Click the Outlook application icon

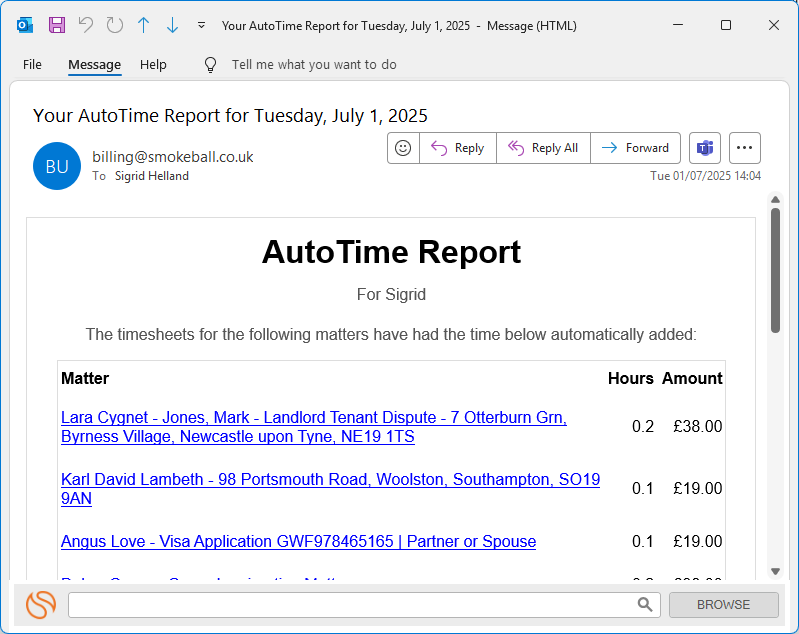[x=25, y=25]
